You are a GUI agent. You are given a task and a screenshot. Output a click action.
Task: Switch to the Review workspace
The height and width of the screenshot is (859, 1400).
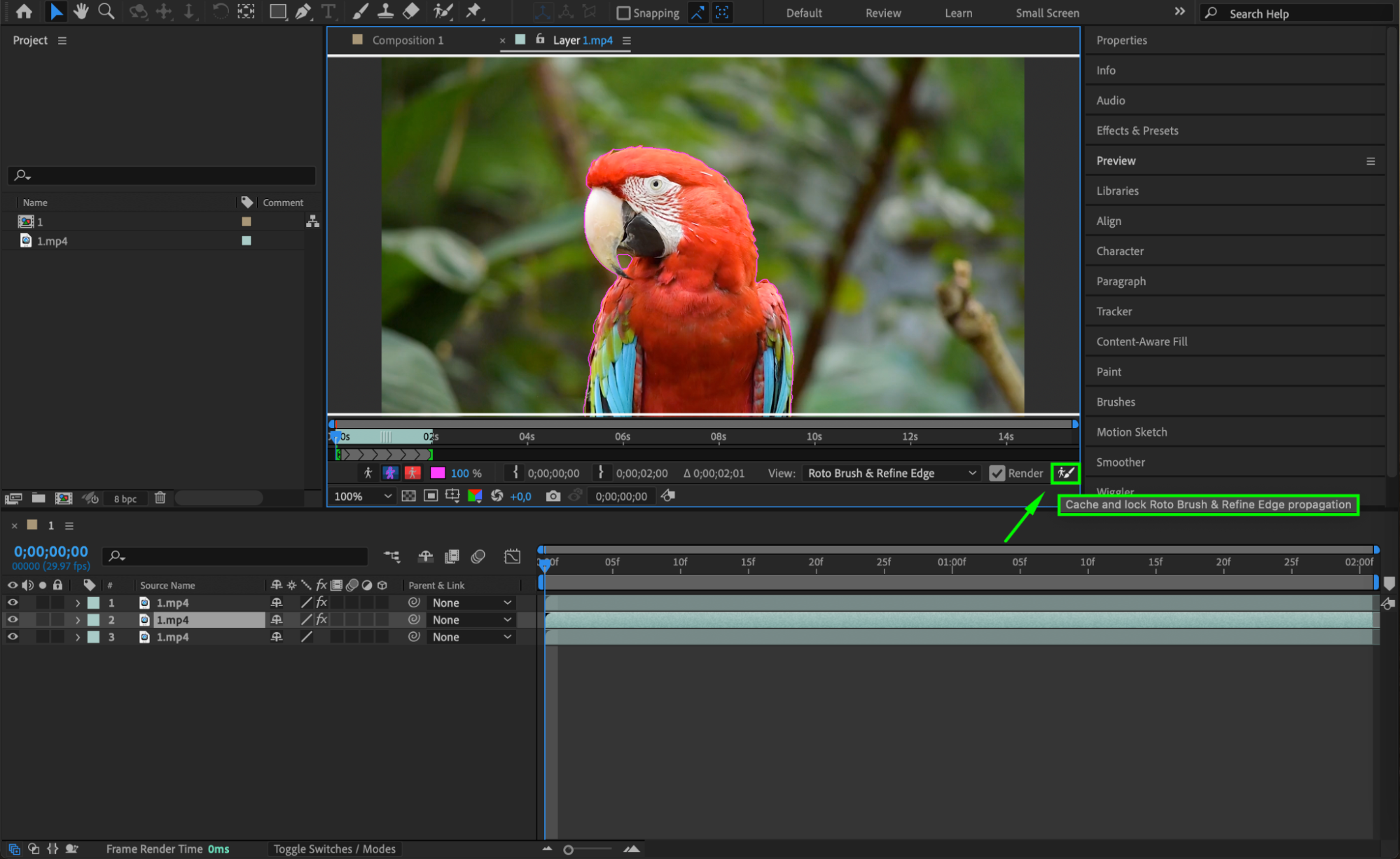(882, 13)
